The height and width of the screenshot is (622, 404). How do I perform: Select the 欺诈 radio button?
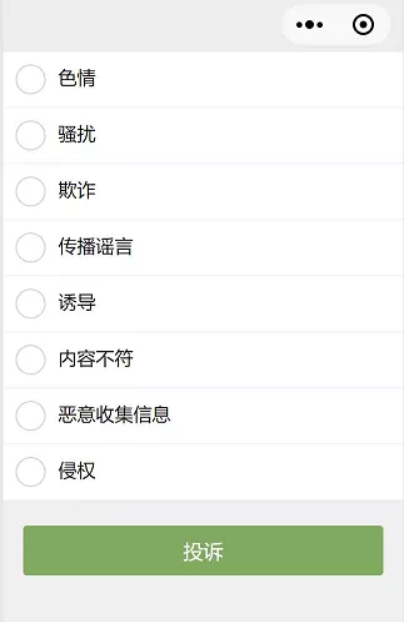(31, 191)
